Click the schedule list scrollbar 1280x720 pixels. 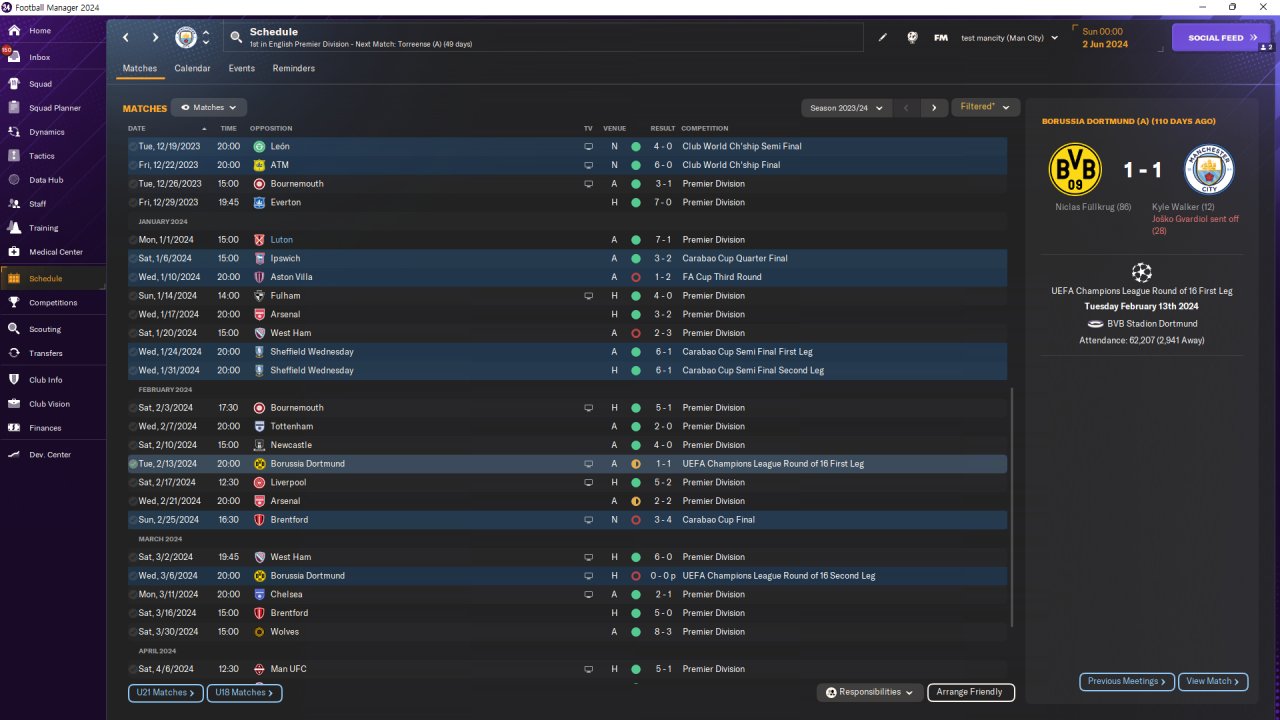pos(1012,508)
